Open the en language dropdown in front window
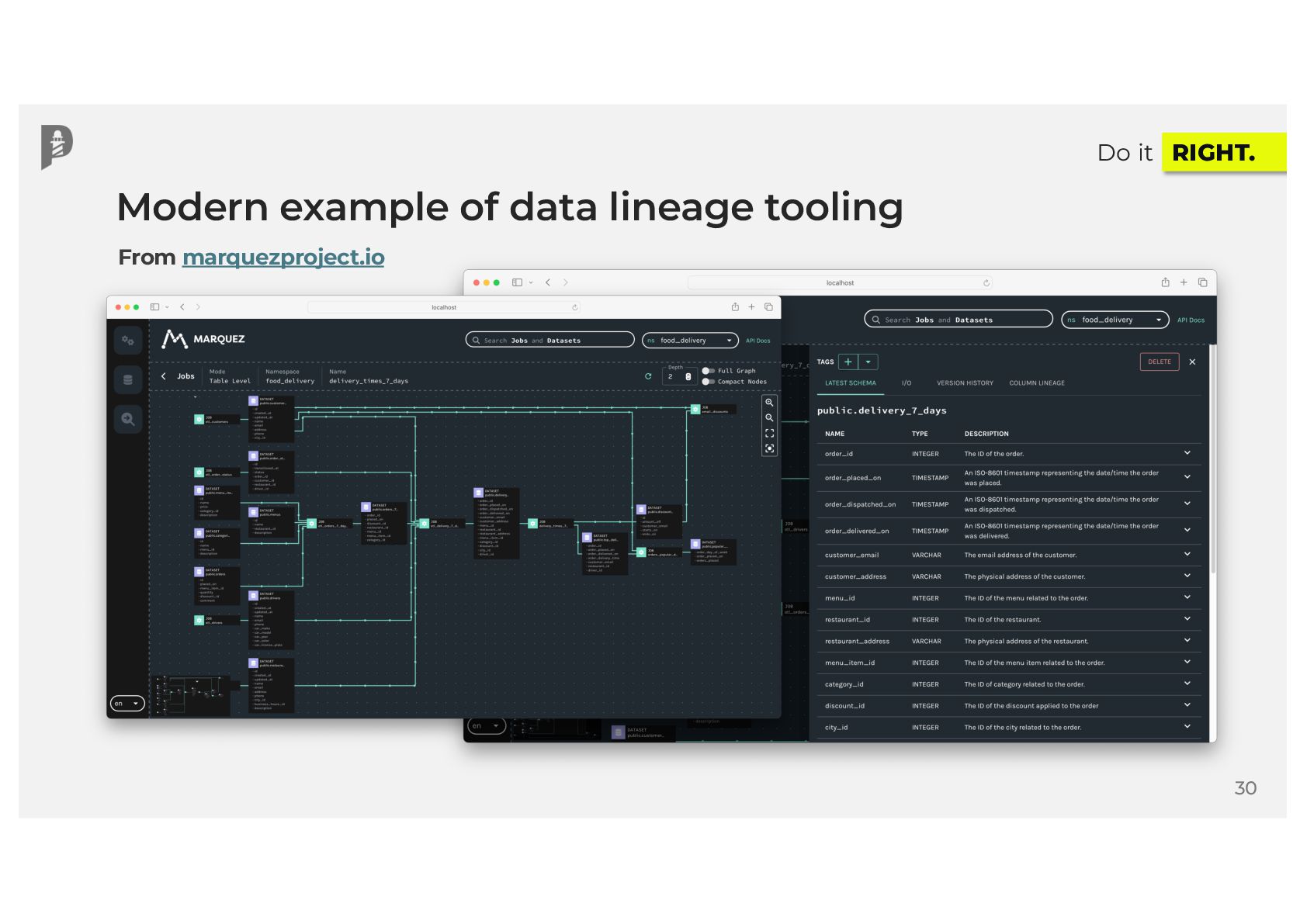This screenshot has height=924, width=1307. (127, 704)
